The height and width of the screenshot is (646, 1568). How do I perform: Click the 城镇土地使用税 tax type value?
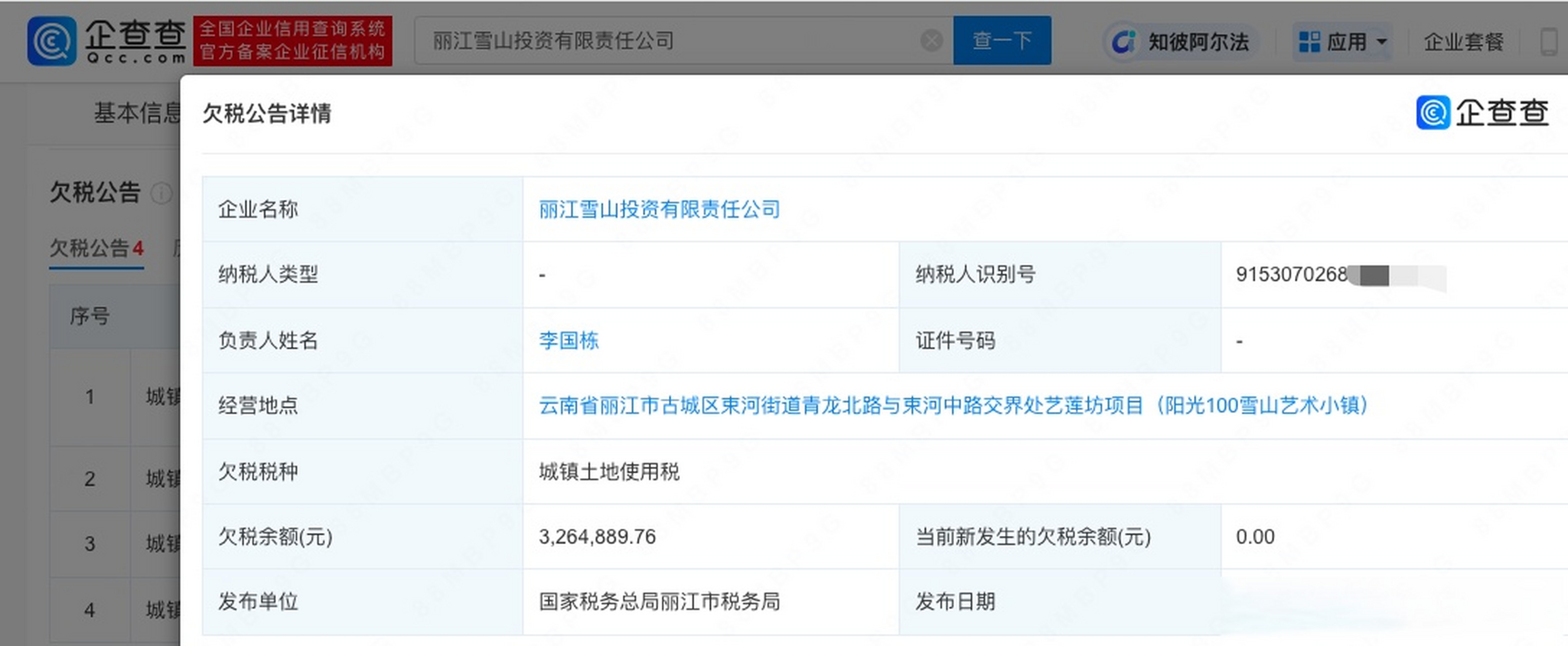click(609, 471)
